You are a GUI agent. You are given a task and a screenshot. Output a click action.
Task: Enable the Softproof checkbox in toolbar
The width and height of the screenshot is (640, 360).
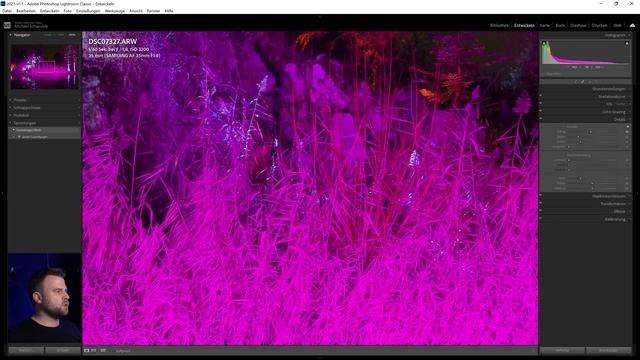[123, 351]
